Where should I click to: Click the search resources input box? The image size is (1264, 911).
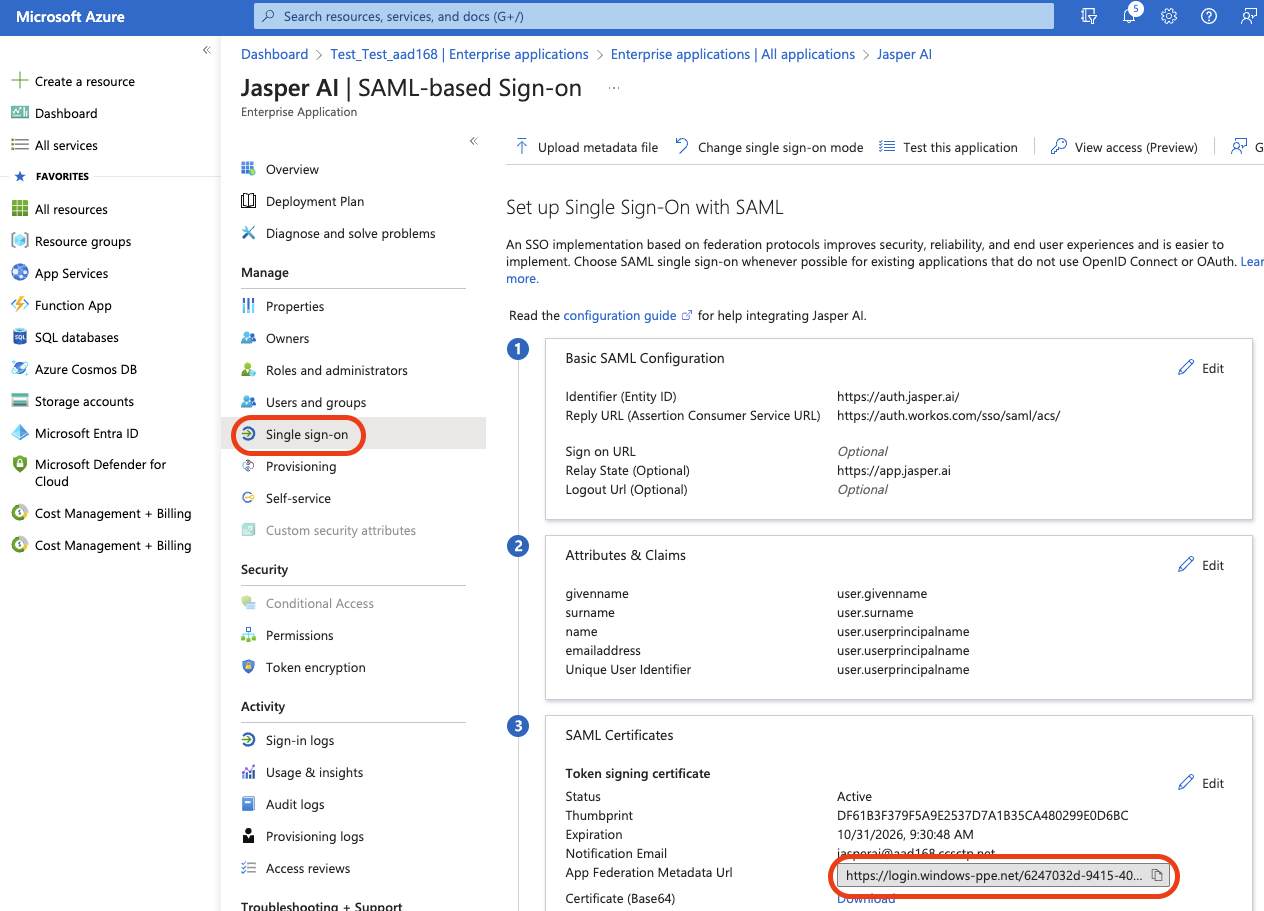point(654,16)
